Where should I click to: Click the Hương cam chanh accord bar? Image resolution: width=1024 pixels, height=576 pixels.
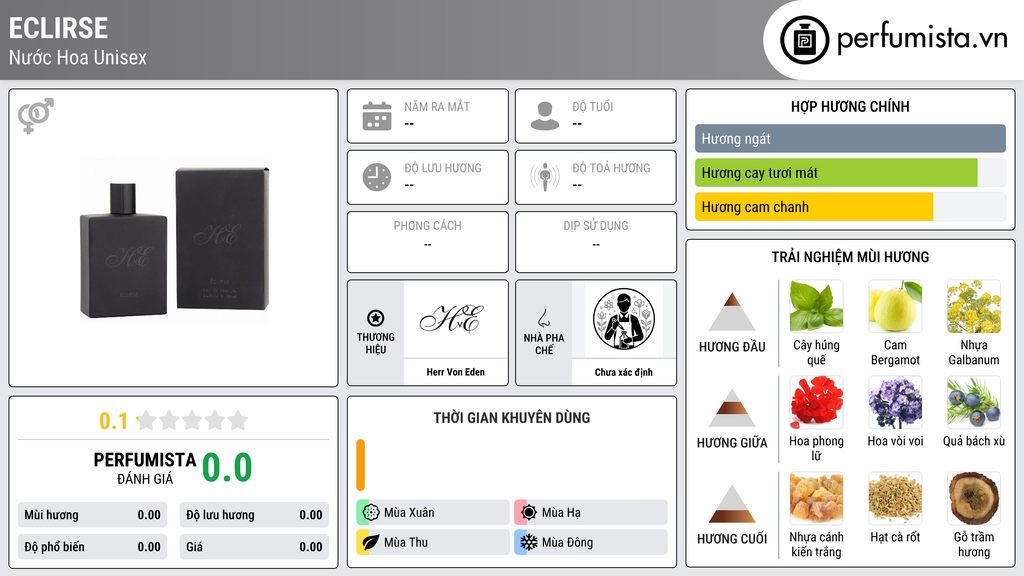(814, 207)
